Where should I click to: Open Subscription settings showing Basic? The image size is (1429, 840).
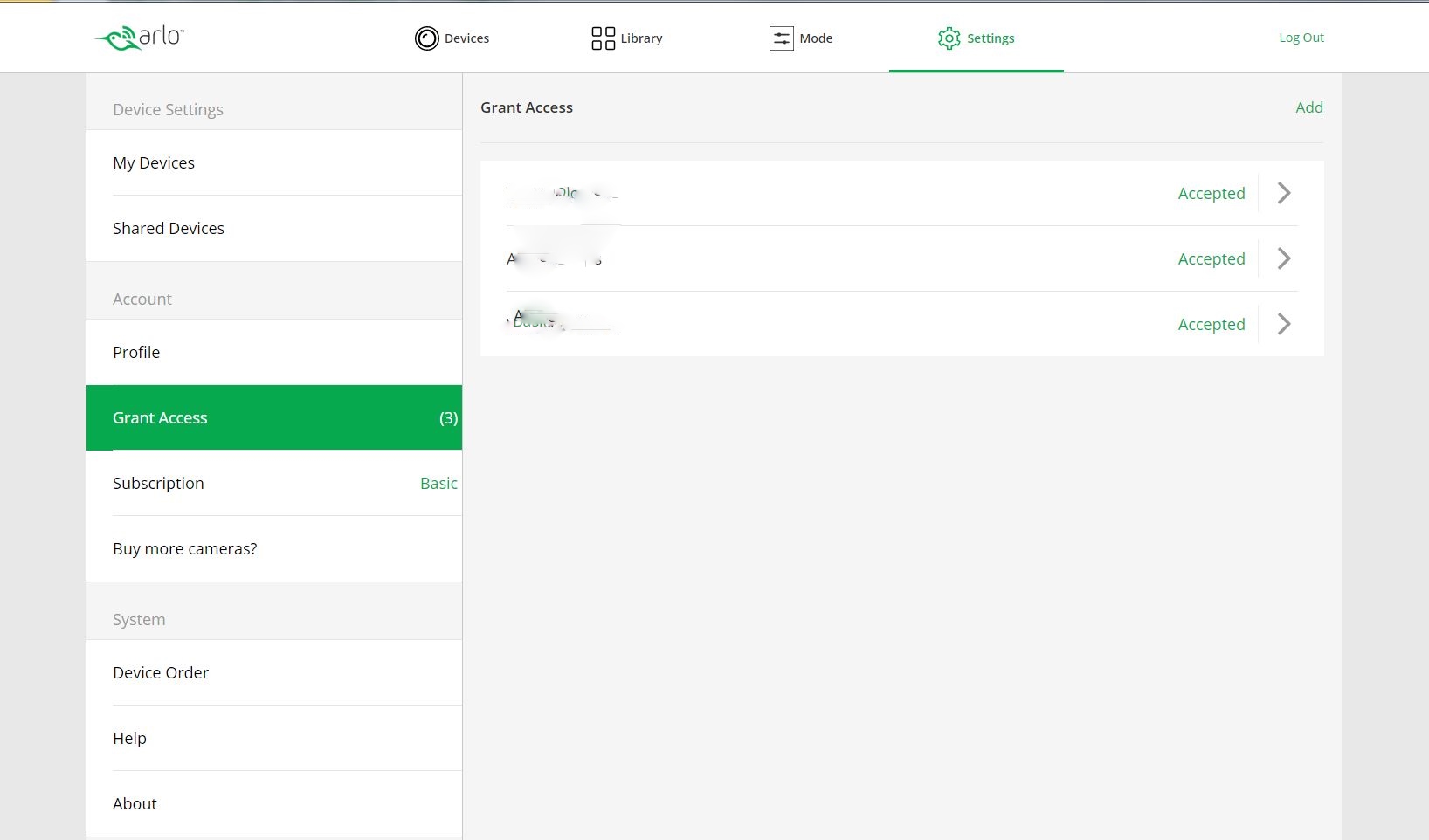pyautogui.click(x=158, y=484)
